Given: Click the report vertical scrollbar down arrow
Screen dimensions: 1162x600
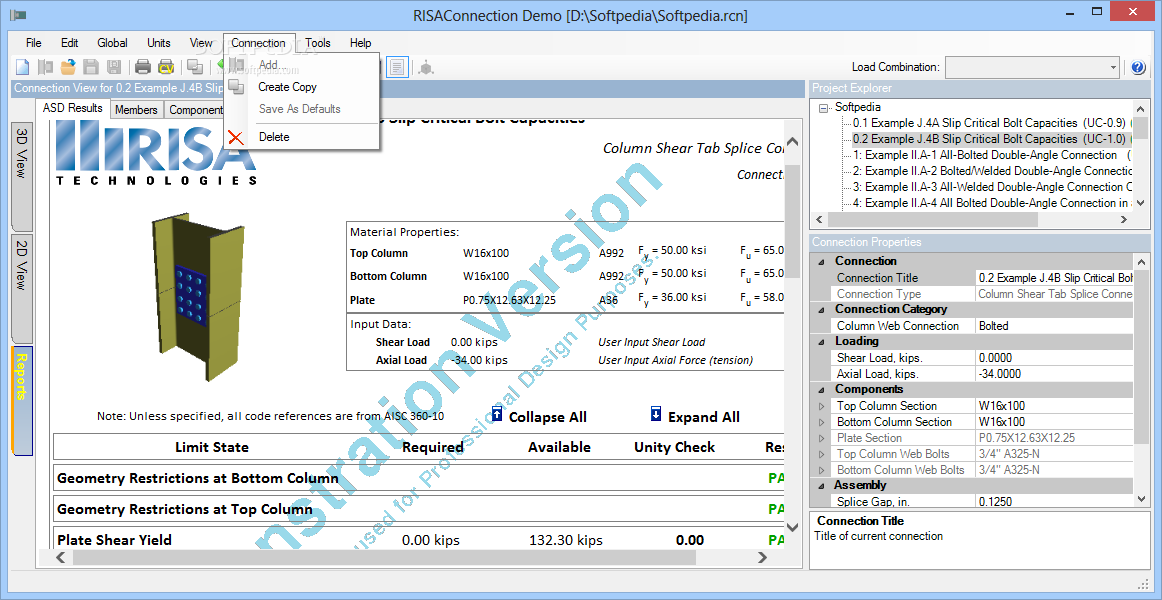Looking at the screenshot, I should tap(792, 527).
